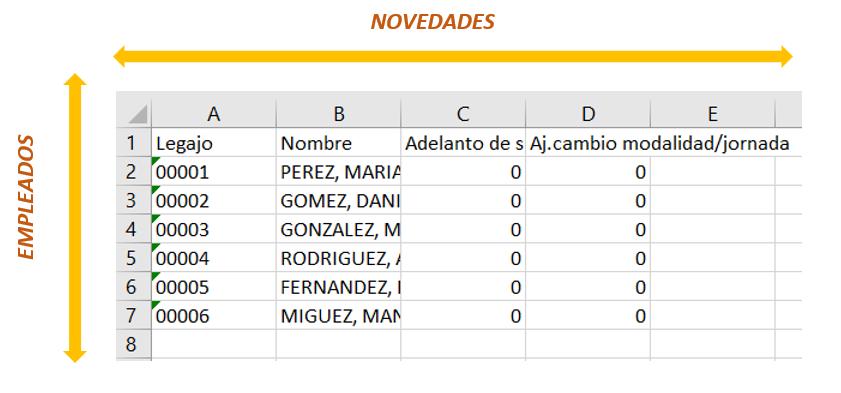841x393 pixels.
Task: Select the PEREZ, MARIA name cell
Action: coord(338,172)
